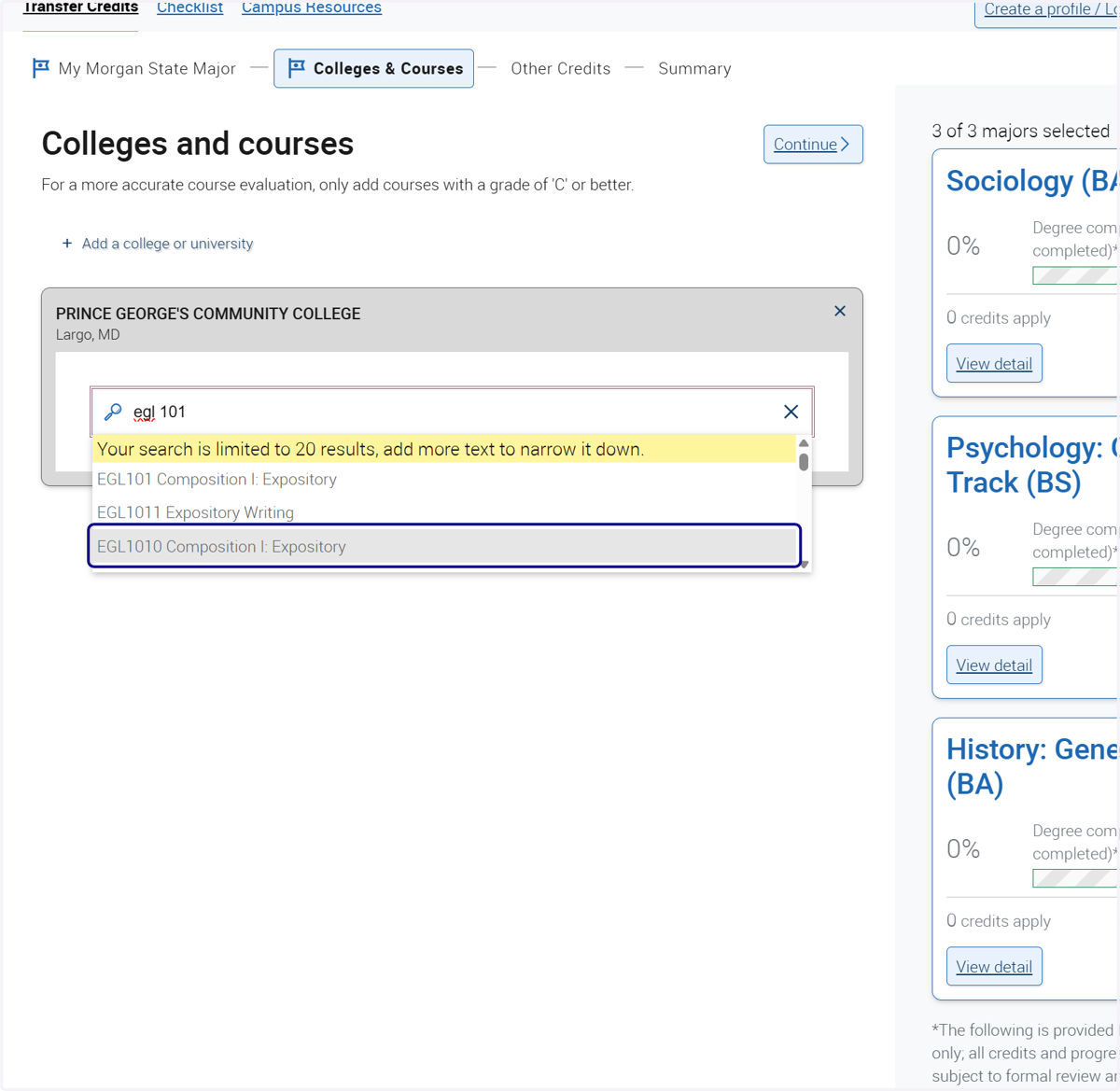
Task: Clear the course search text with the X
Action: pyautogui.click(x=791, y=412)
